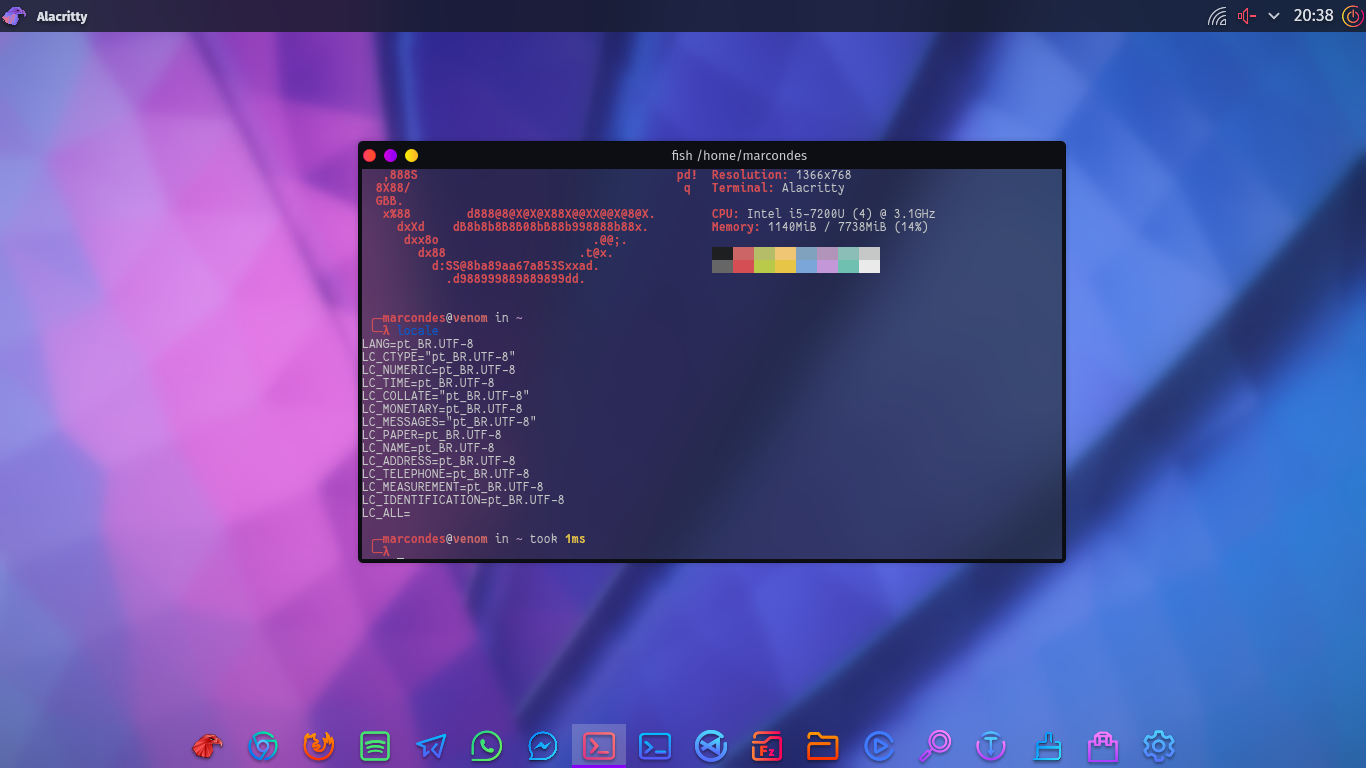Click the red muted volume icon
Image resolution: width=1366 pixels, height=768 pixels.
click(x=1246, y=16)
